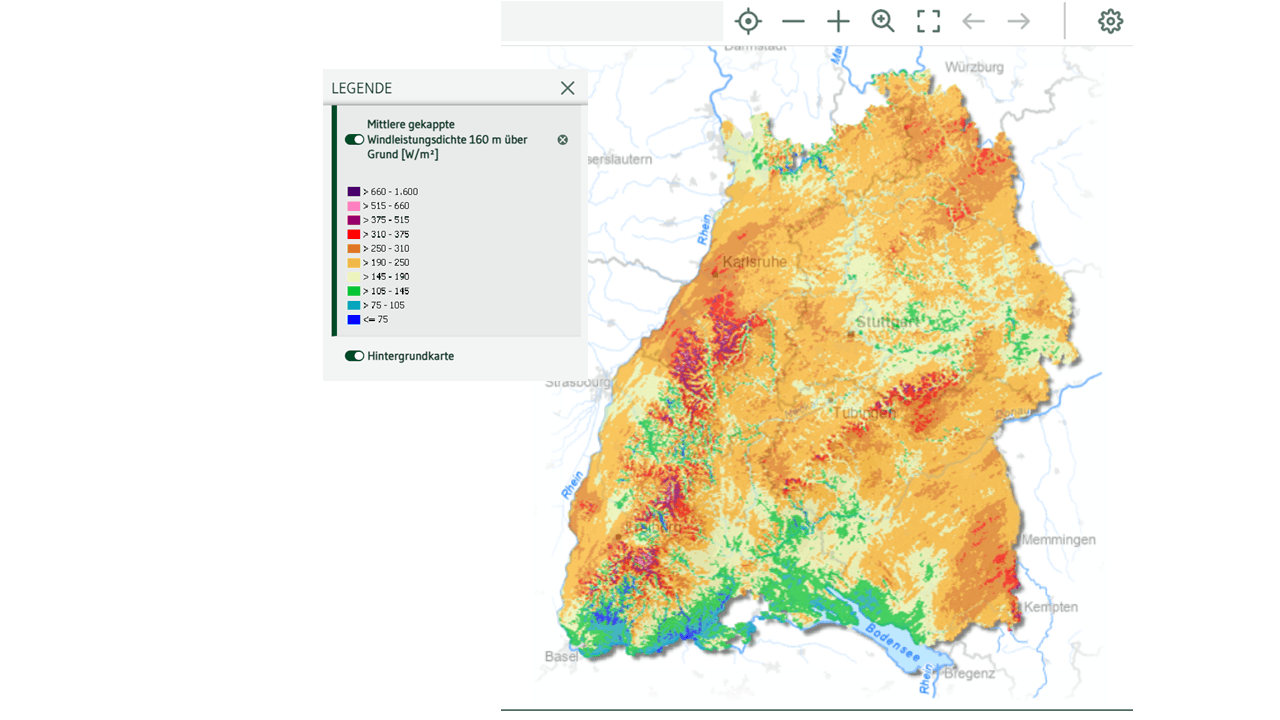Screen dimensions: 1280x720
Task: Click the Karlsruhe label on the map
Action: 754,262
